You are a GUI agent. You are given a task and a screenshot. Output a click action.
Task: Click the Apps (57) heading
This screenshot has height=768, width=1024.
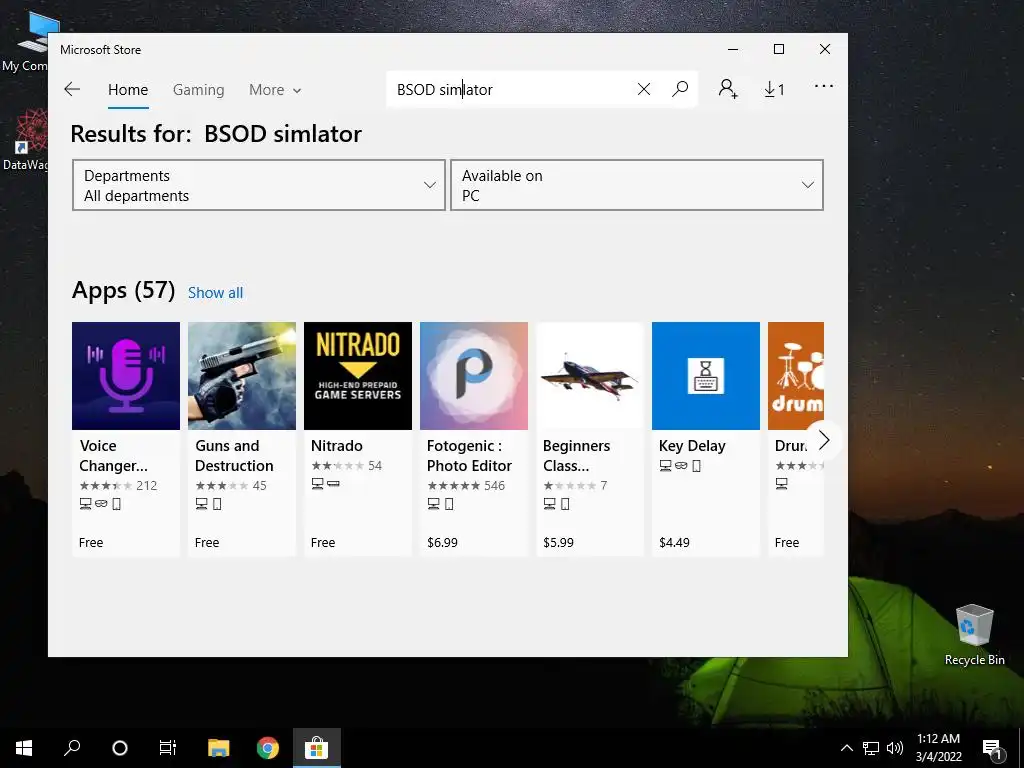pyautogui.click(x=123, y=290)
